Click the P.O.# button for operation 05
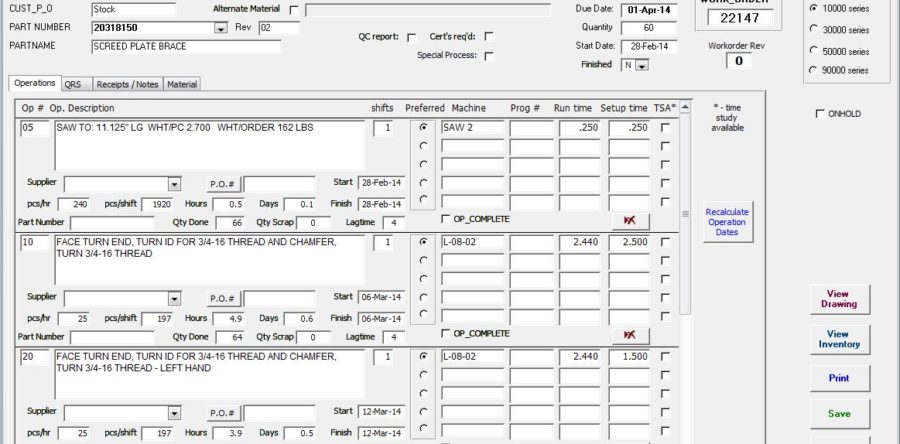 (223, 185)
